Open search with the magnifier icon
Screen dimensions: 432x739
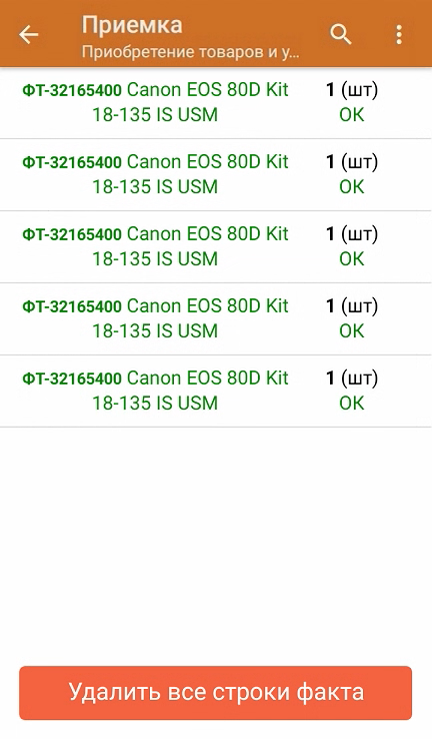[340, 34]
